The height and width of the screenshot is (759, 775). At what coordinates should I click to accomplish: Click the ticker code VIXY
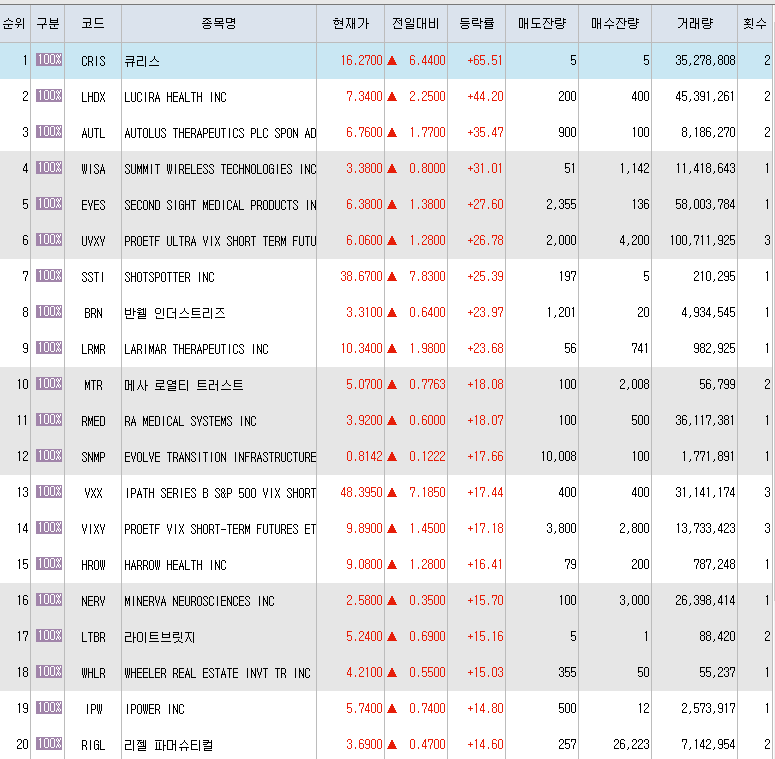click(x=93, y=530)
